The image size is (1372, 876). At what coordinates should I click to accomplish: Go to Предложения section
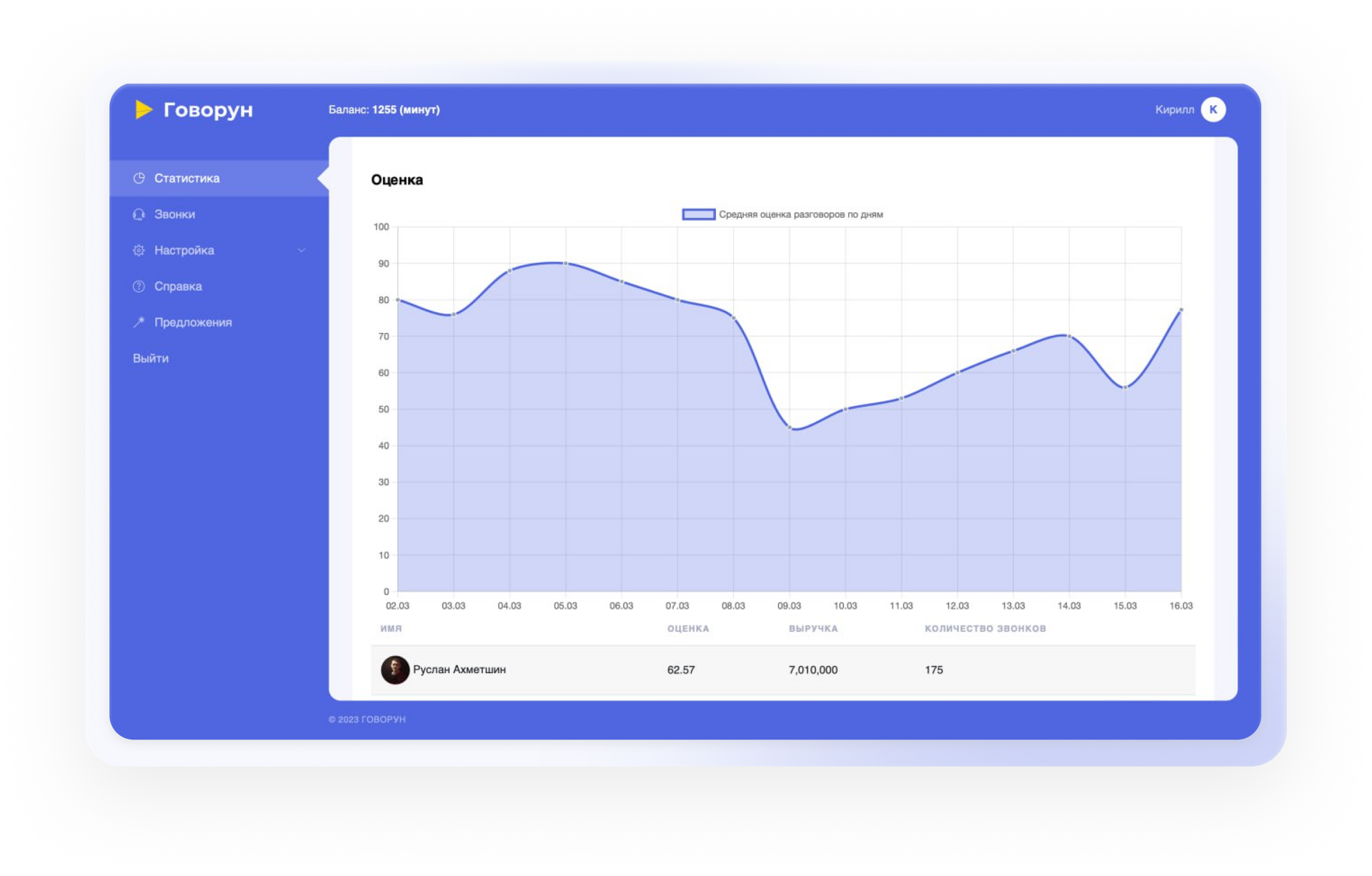point(193,322)
